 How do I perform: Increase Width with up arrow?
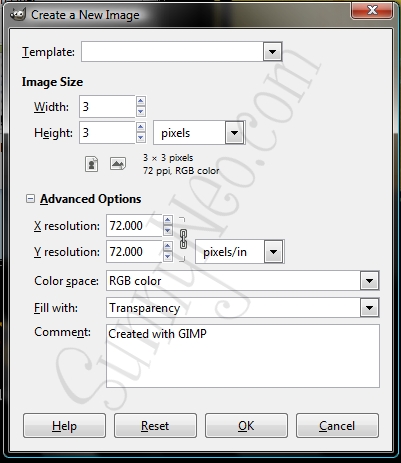click(141, 101)
